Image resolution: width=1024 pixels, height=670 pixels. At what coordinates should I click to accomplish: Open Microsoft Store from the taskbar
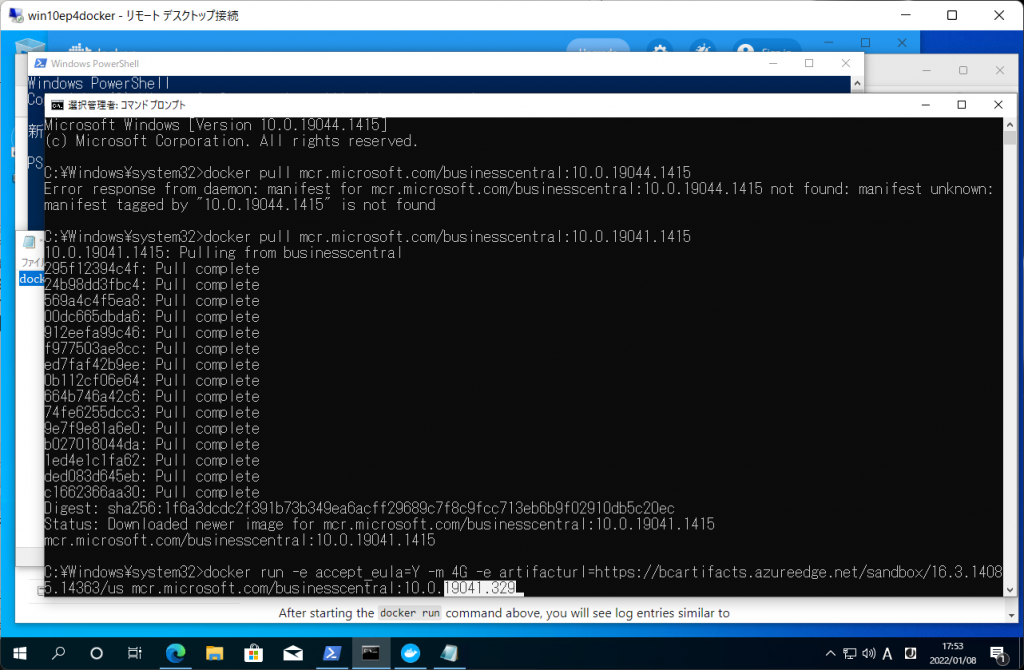(x=253, y=653)
